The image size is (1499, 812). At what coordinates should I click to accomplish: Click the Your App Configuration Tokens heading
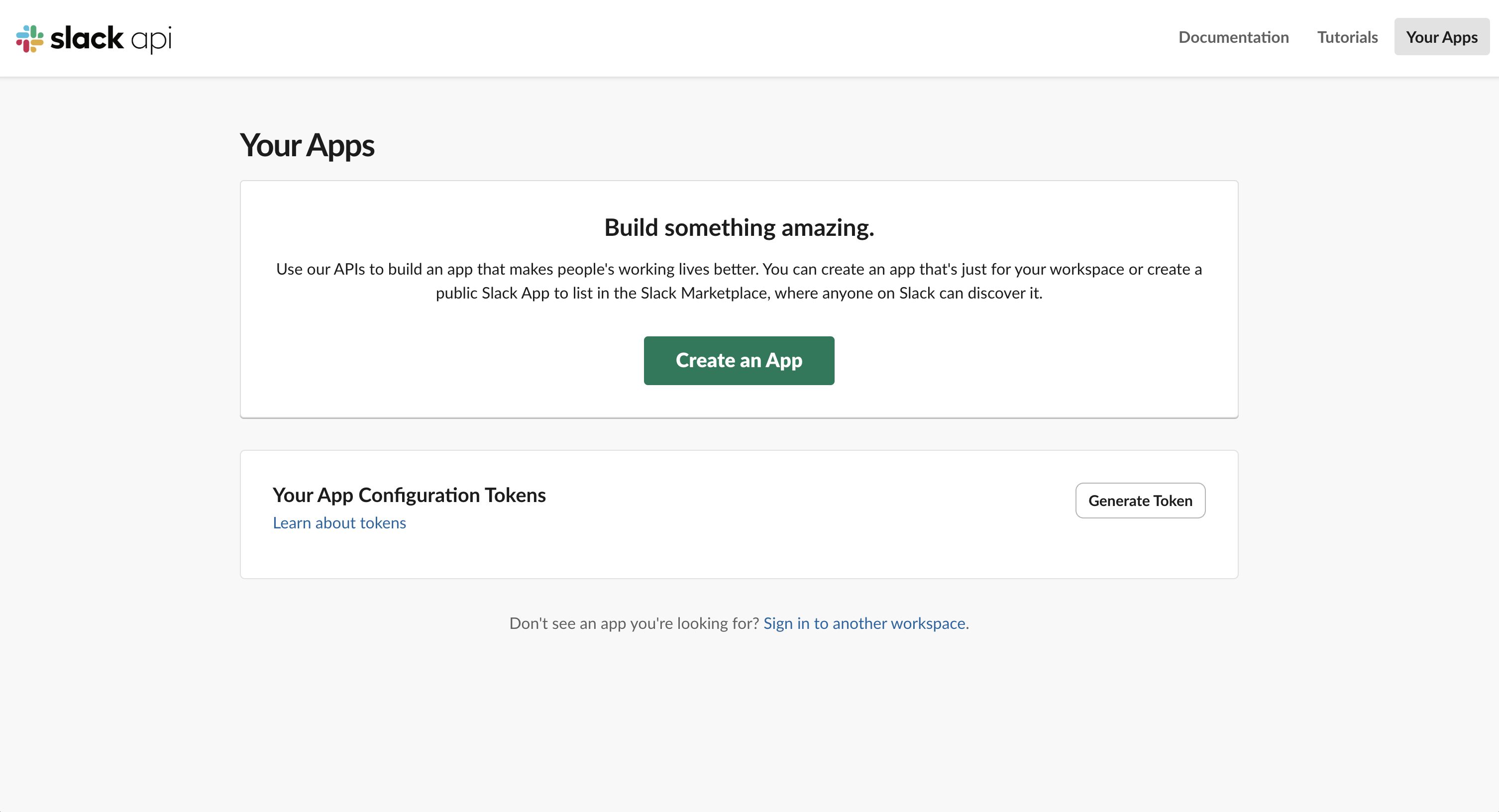tap(409, 495)
